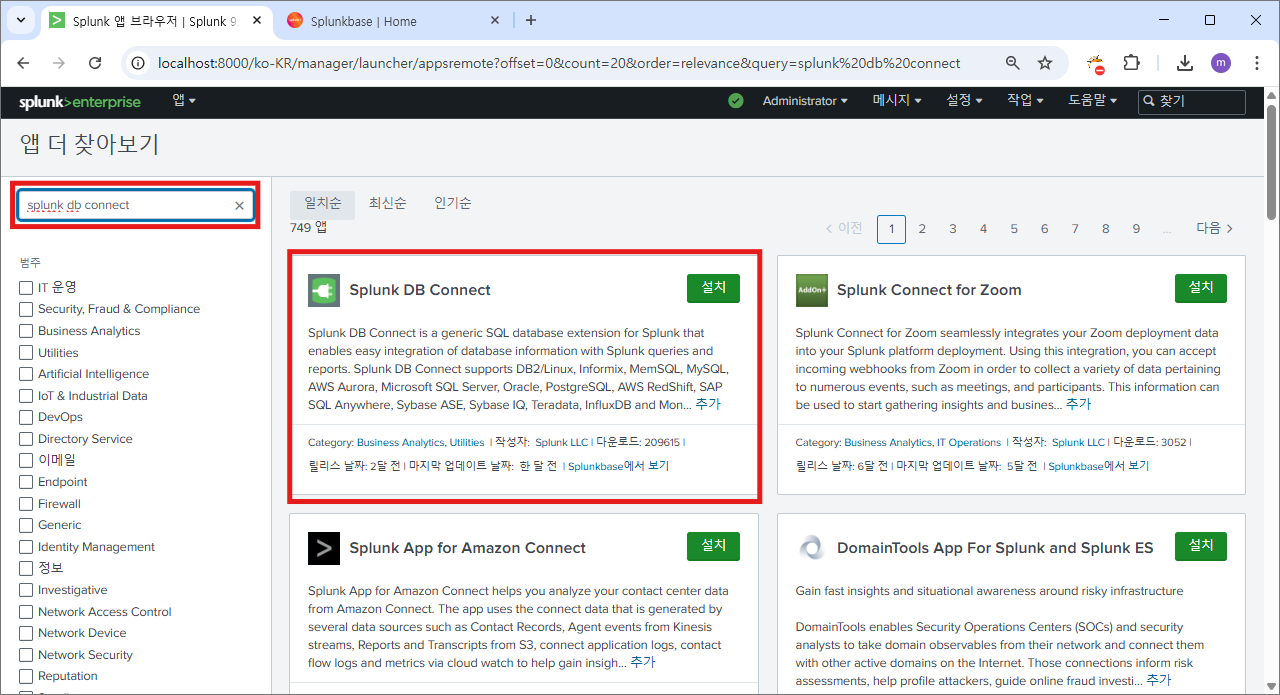The image size is (1280, 695).
Task: Click the green health status check icon
Action: pos(736,101)
